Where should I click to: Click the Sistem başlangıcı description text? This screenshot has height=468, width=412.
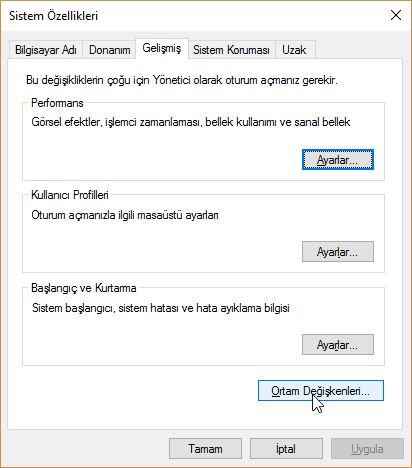161,308
